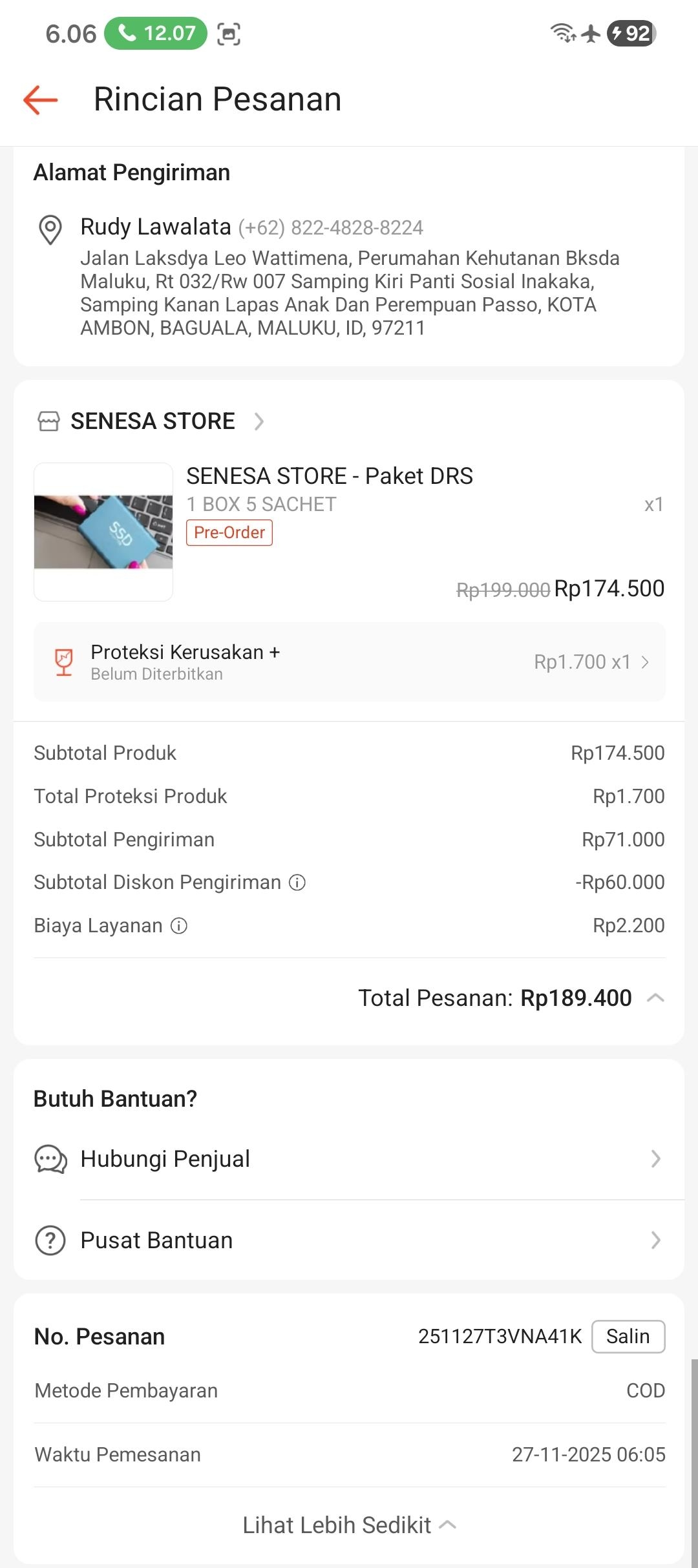The width and height of the screenshot is (698, 1568).
Task: Tap the green ongoing call indicator
Action: coord(156,33)
